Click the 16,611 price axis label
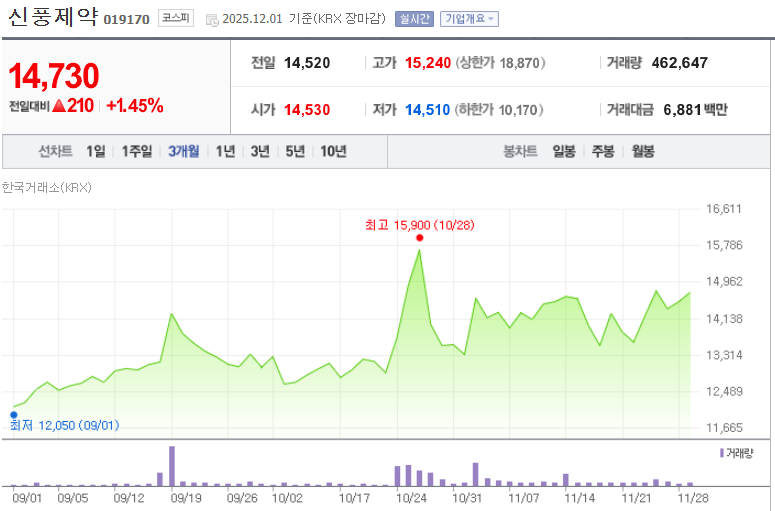 coord(724,209)
